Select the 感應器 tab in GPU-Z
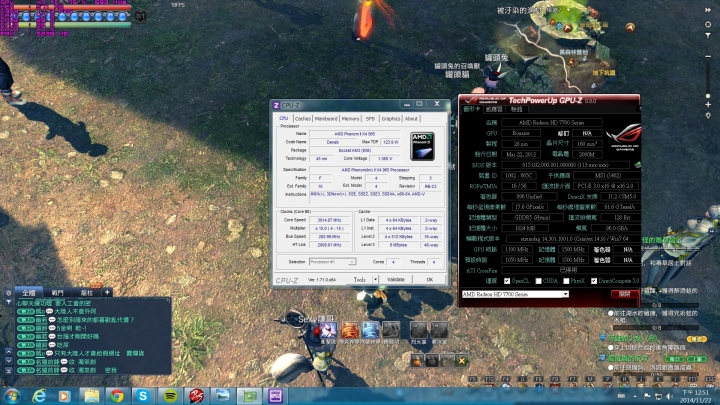This screenshot has width=720, height=405. [x=494, y=109]
